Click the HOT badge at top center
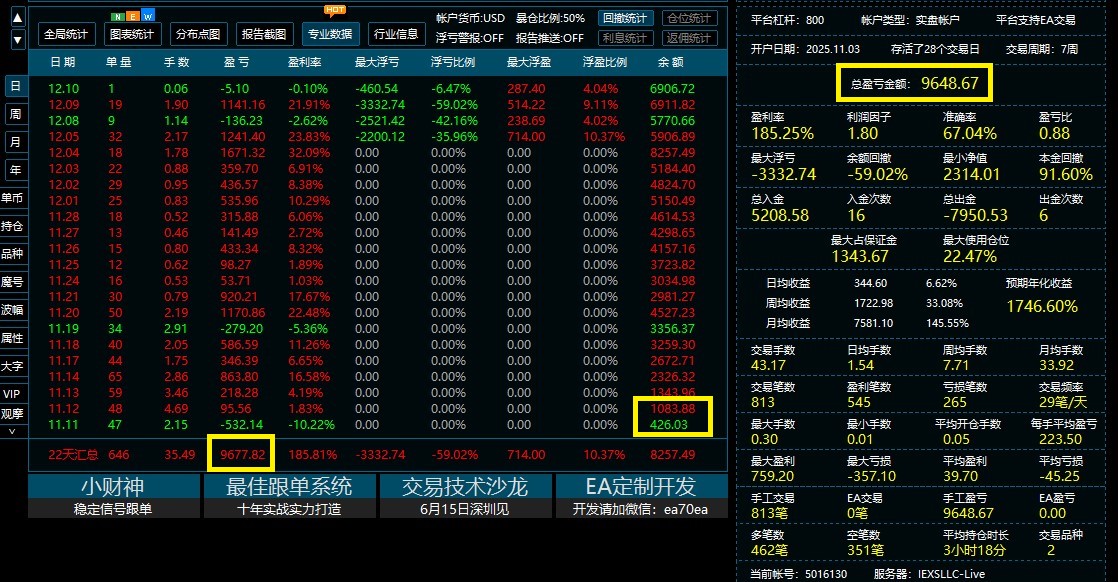This screenshot has width=1118, height=582. 333,10
